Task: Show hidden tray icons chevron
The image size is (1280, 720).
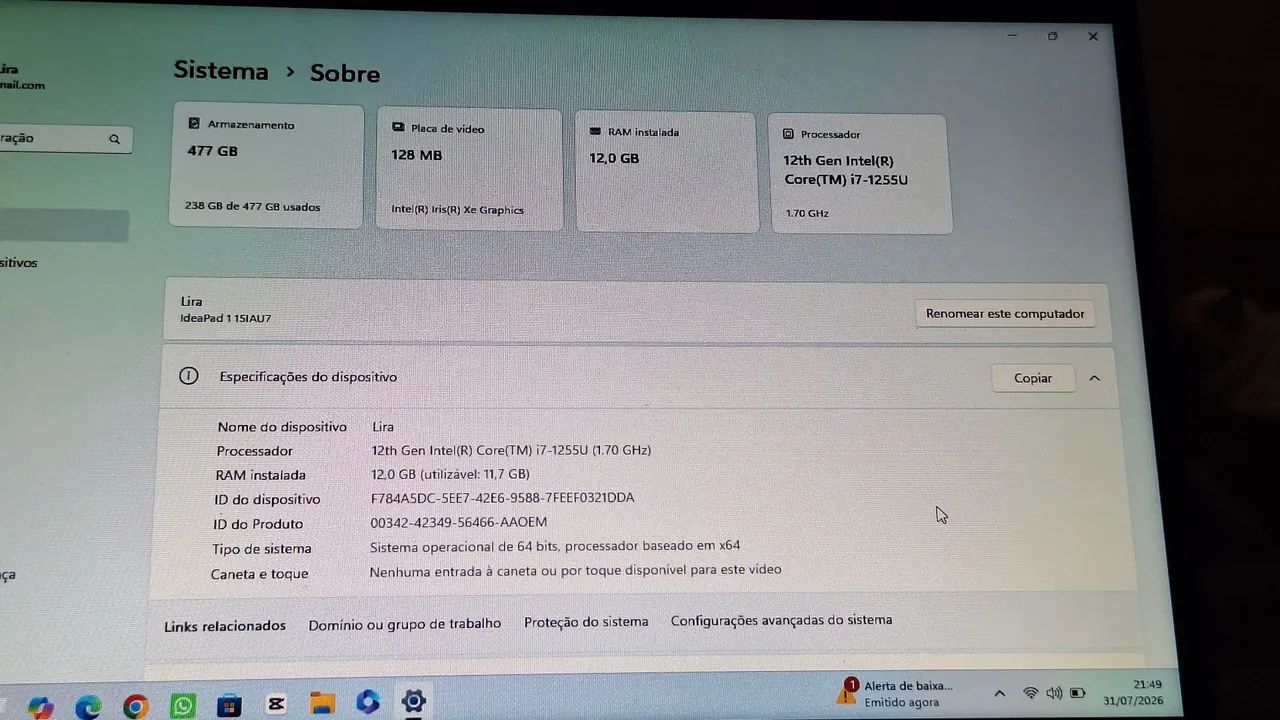Action: [999, 693]
